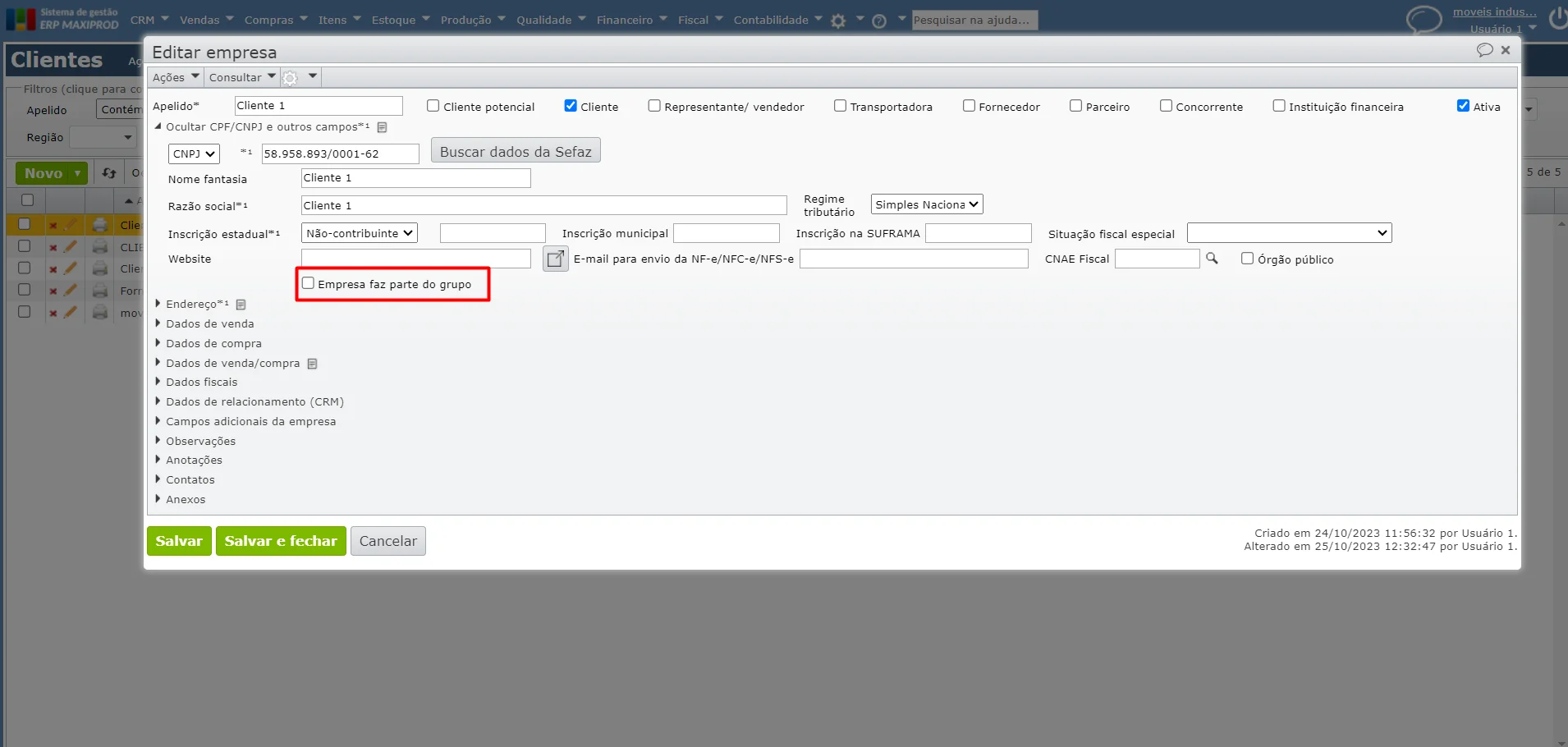
Task: Expand the Anexos section
Action: click(x=158, y=499)
